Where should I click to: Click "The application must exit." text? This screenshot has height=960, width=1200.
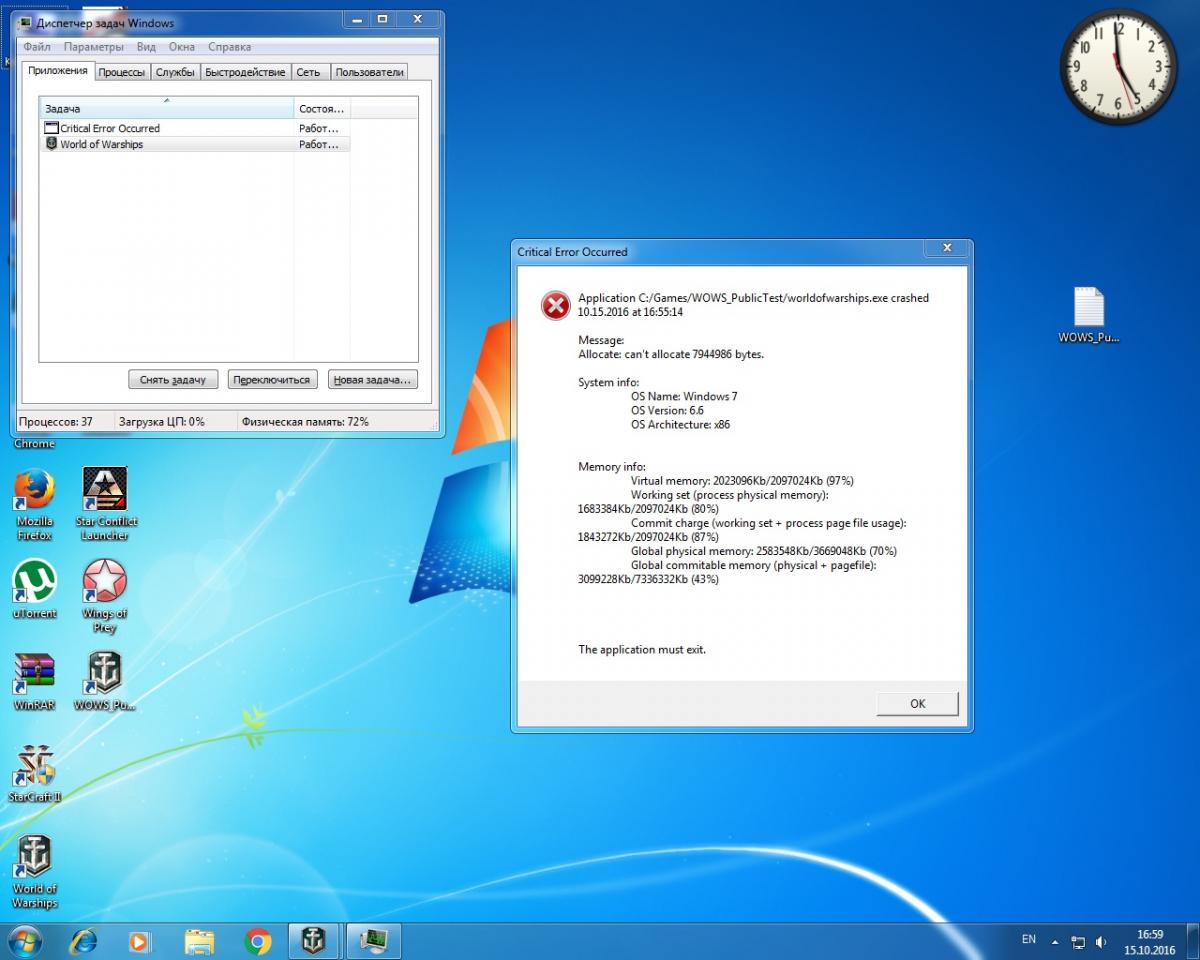642,650
